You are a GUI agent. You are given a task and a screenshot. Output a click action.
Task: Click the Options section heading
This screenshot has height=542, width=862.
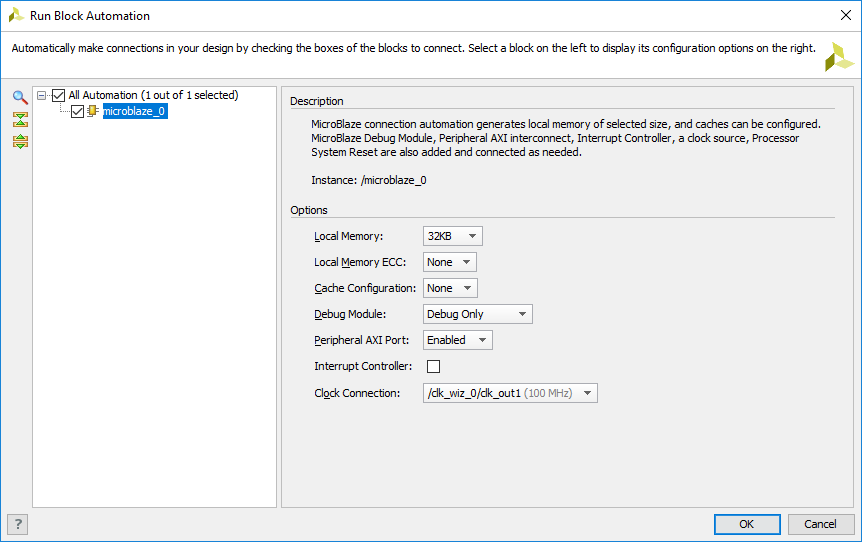click(x=309, y=210)
